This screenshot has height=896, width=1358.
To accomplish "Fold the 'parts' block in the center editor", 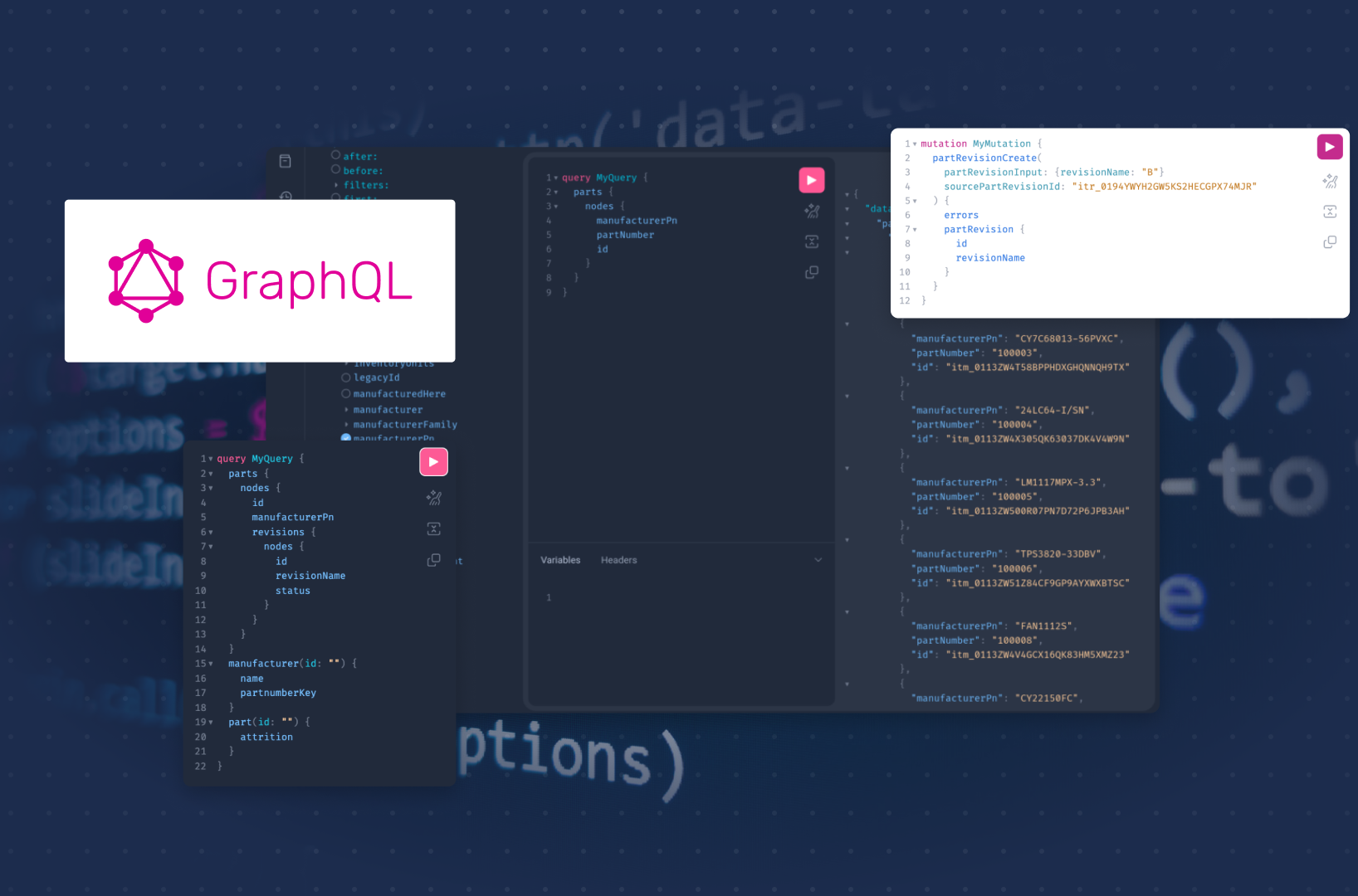I will (x=556, y=192).
